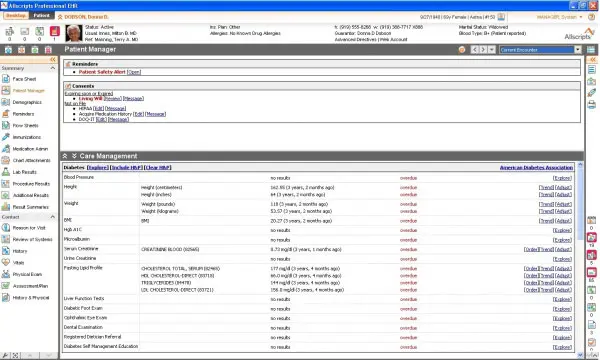Open Additional Results in the sidebar
Viewport: 600px width, 360px height.
coord(31,195)
